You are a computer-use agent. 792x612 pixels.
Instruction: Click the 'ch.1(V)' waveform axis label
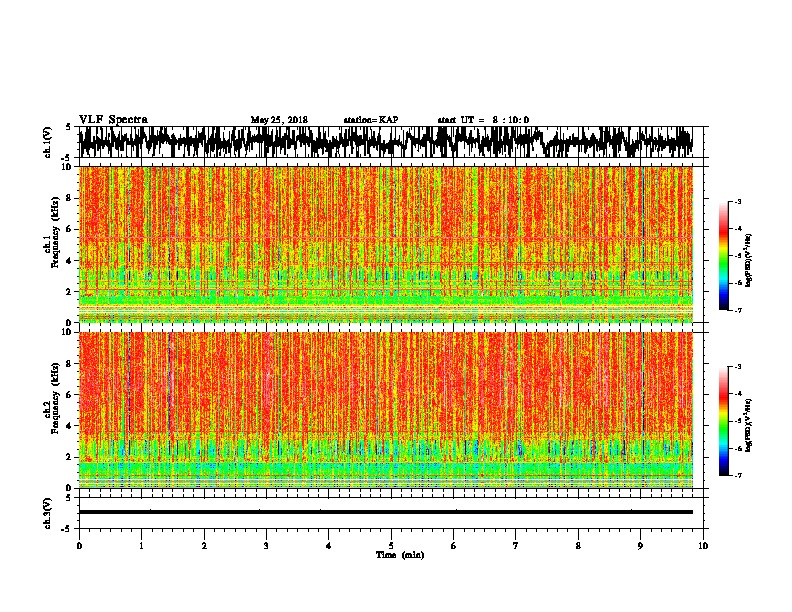click(47, 142)
